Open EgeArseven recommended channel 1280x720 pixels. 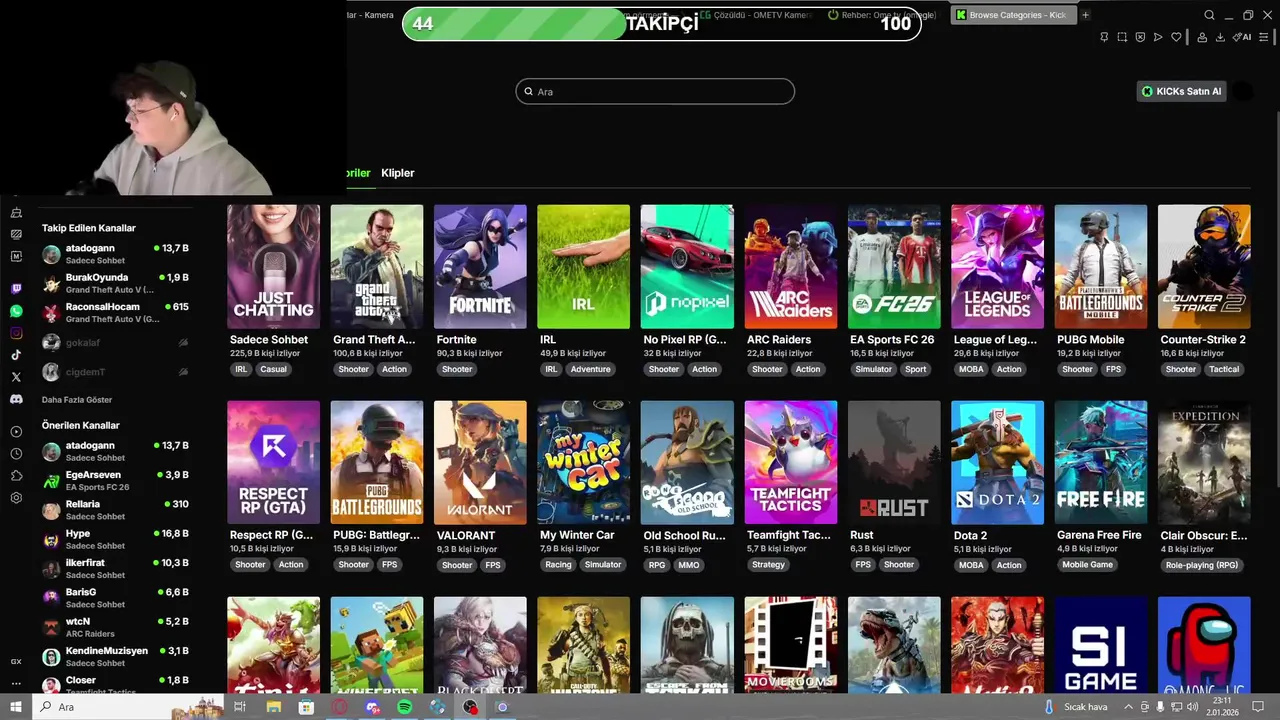click(x=116, y=481)
